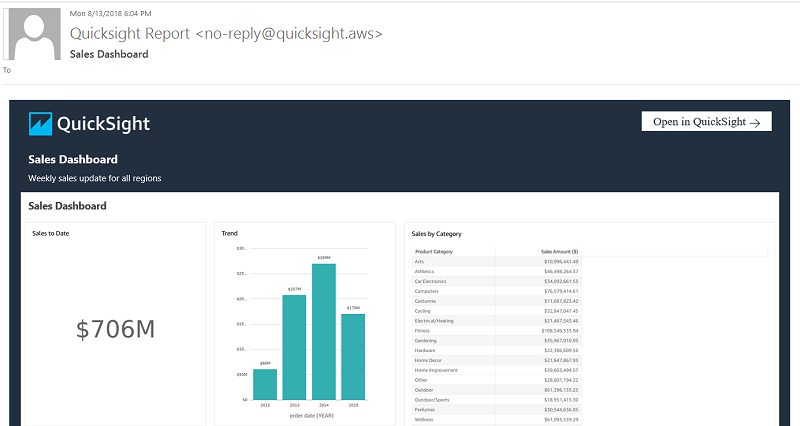Click the email date Mon 8/13/2018

[x=95, y=13]
